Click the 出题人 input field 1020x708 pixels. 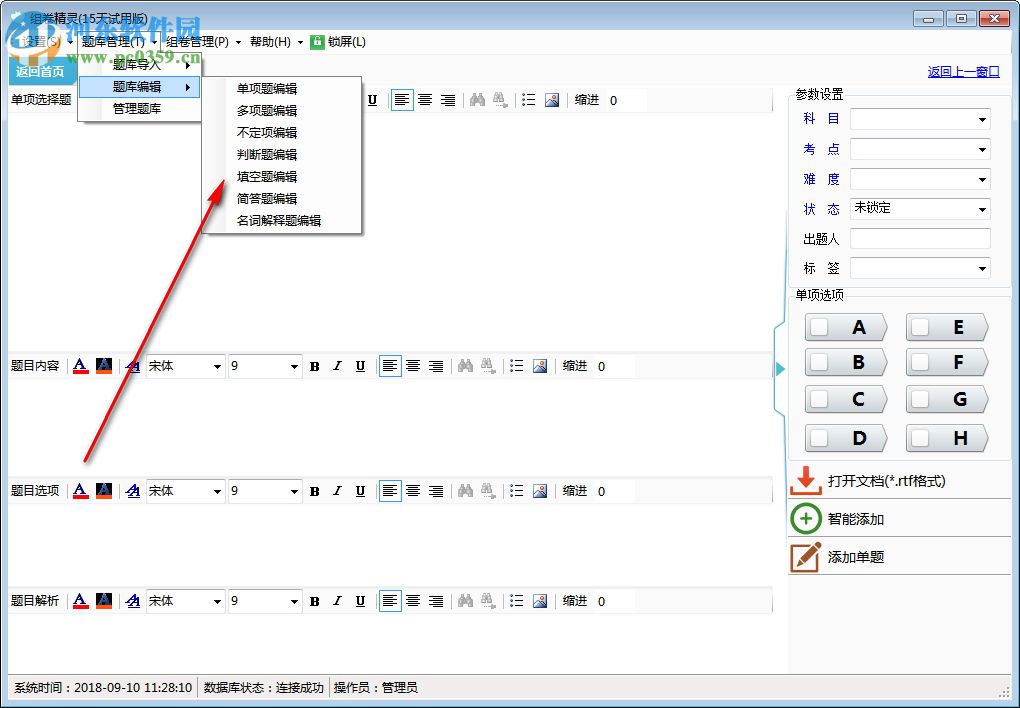[x=920, y=239]
